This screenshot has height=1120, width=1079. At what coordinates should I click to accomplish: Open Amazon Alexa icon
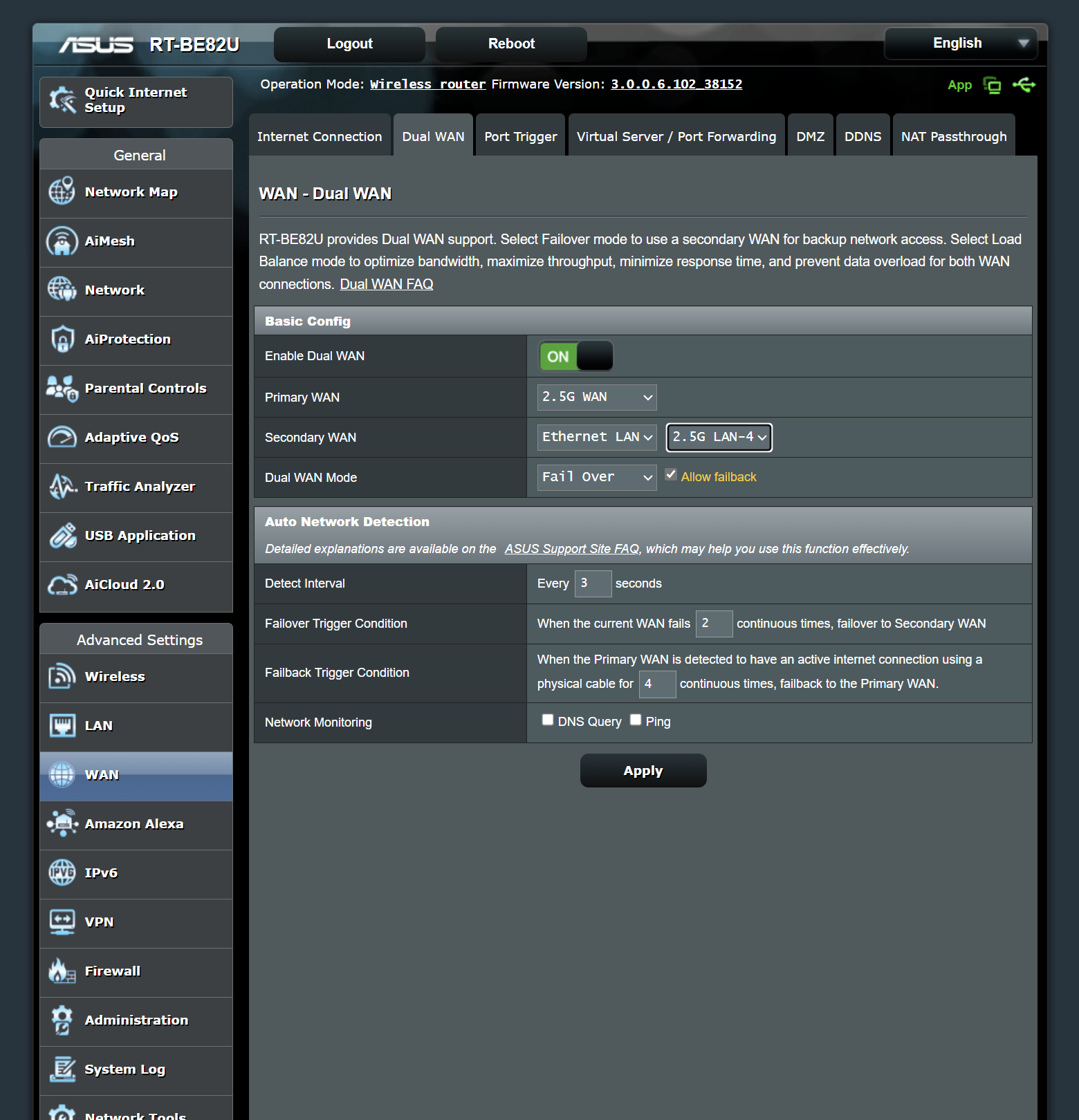tap(62, 823)
